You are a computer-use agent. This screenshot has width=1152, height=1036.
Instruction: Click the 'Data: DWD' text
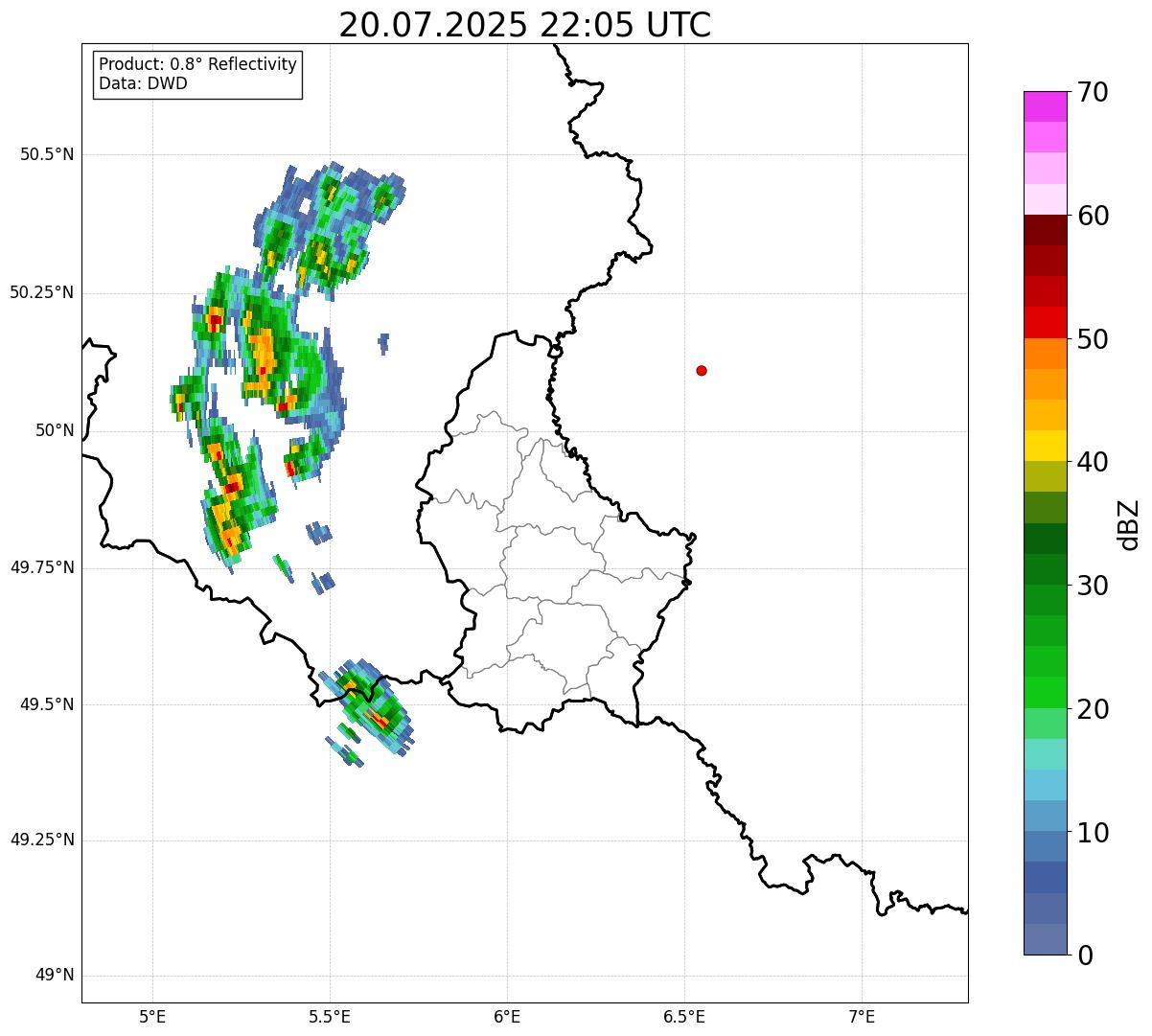point(143,83)
